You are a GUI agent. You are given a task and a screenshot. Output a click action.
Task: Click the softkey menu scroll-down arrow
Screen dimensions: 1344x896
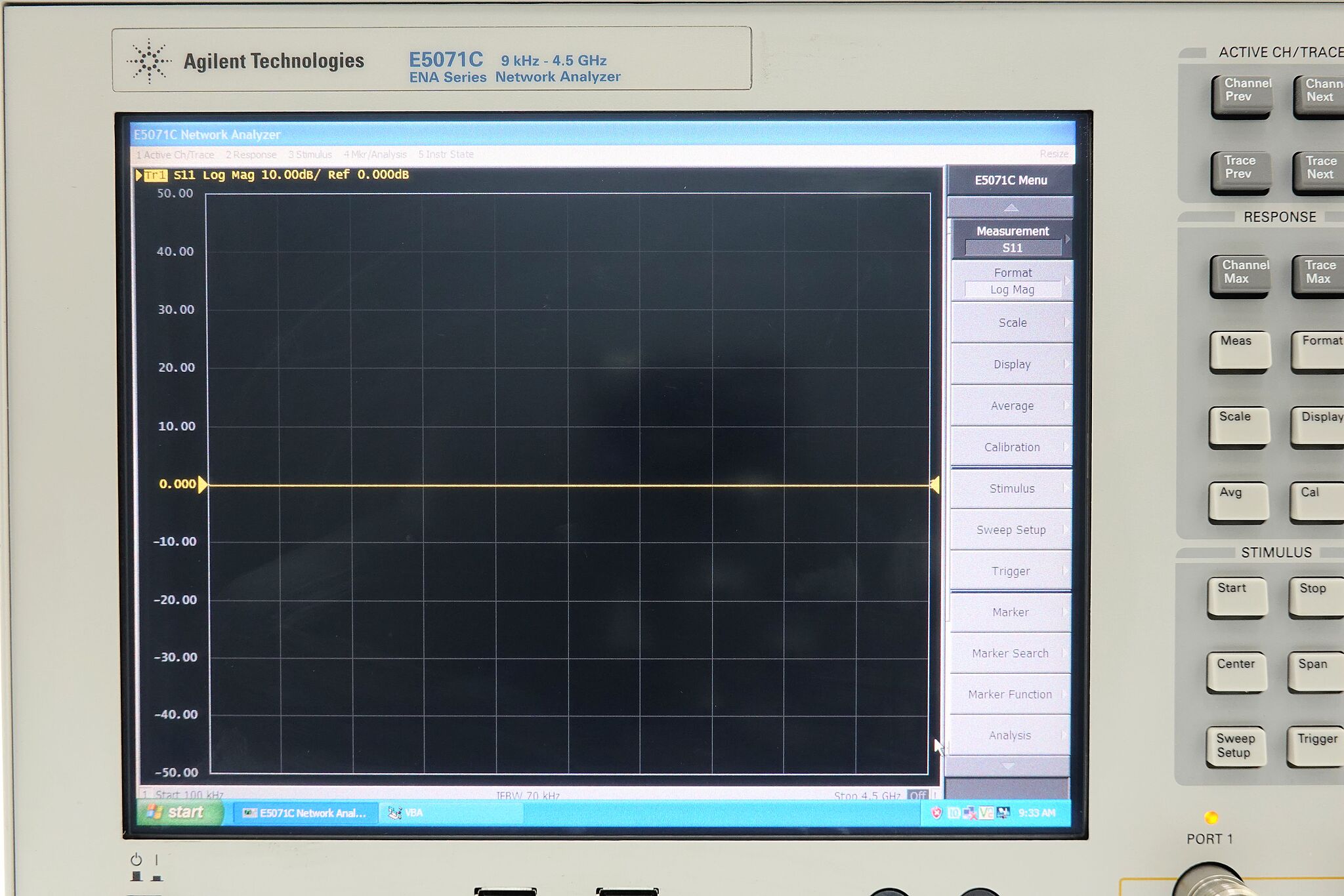pyautogui.click(x=1008, y=765)
